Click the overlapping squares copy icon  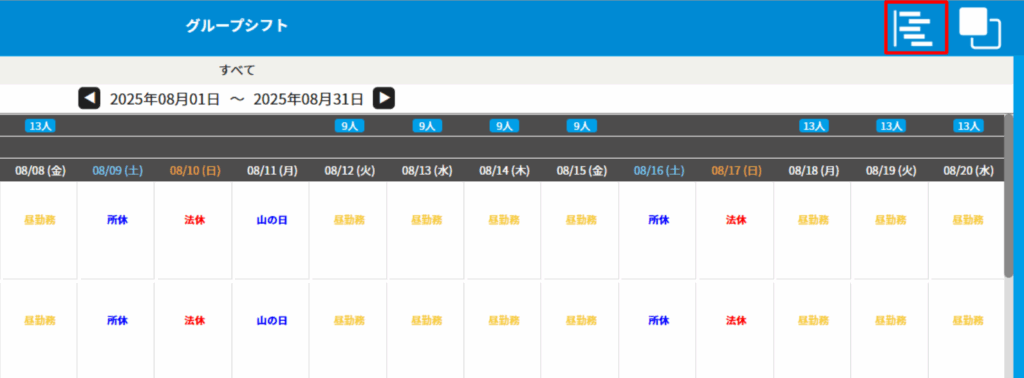pyautogui.click(x=980, y=29)
